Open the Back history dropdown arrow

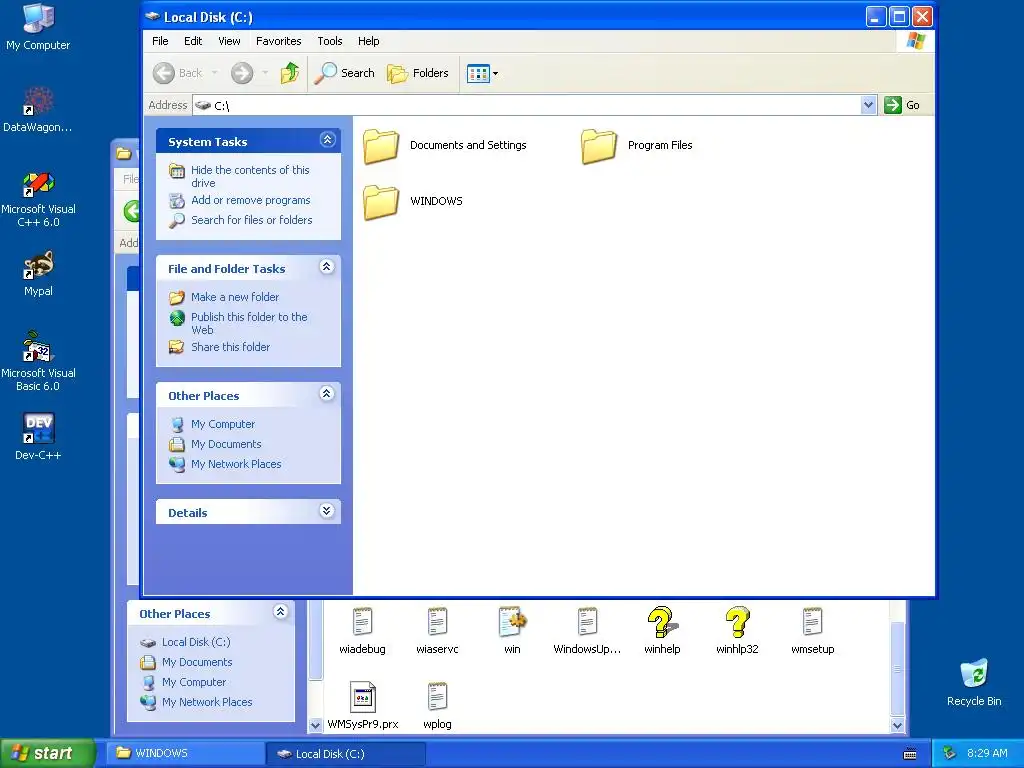pyautogui.click(x=214, y=73)
